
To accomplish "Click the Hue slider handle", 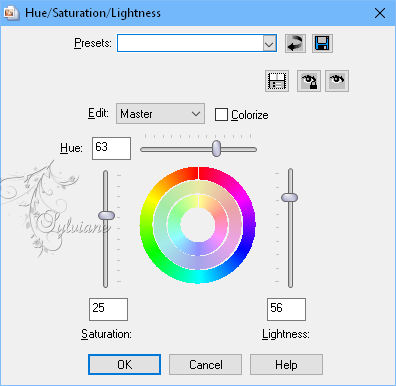I will click(217, 148).
